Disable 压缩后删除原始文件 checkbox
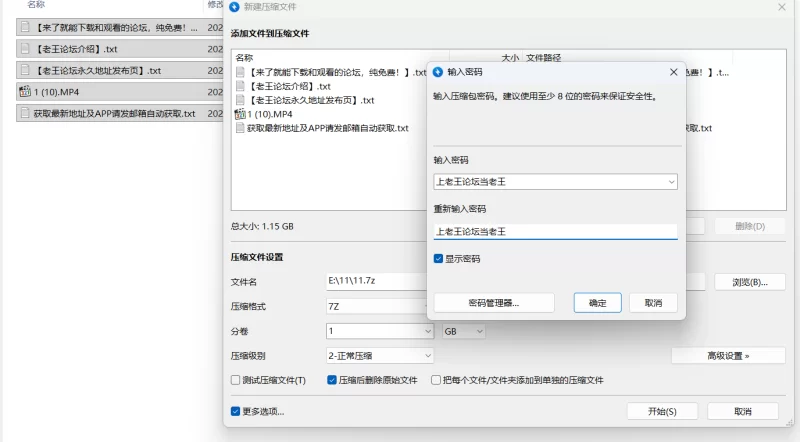Viewport: 800px width, 442px height. 332,380
